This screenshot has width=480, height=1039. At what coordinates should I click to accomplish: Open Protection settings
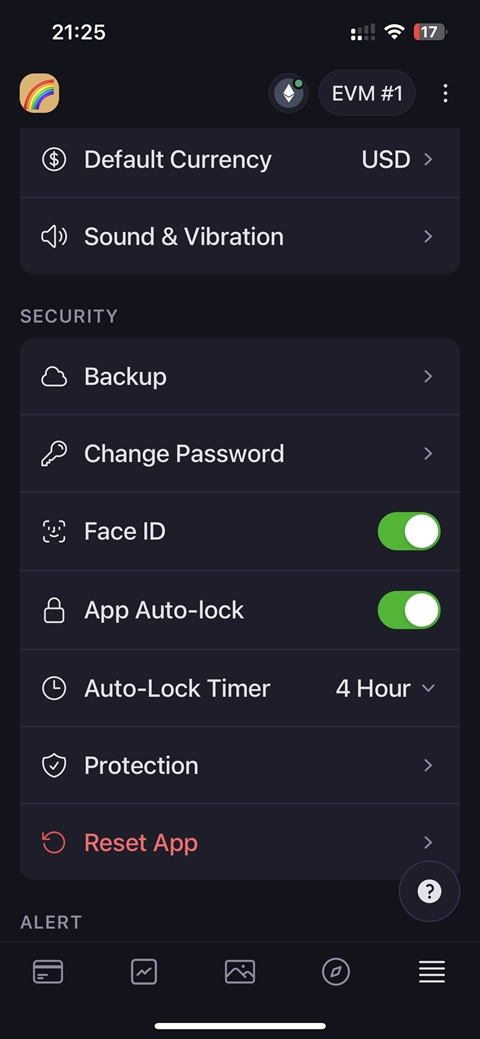(240, 765)
